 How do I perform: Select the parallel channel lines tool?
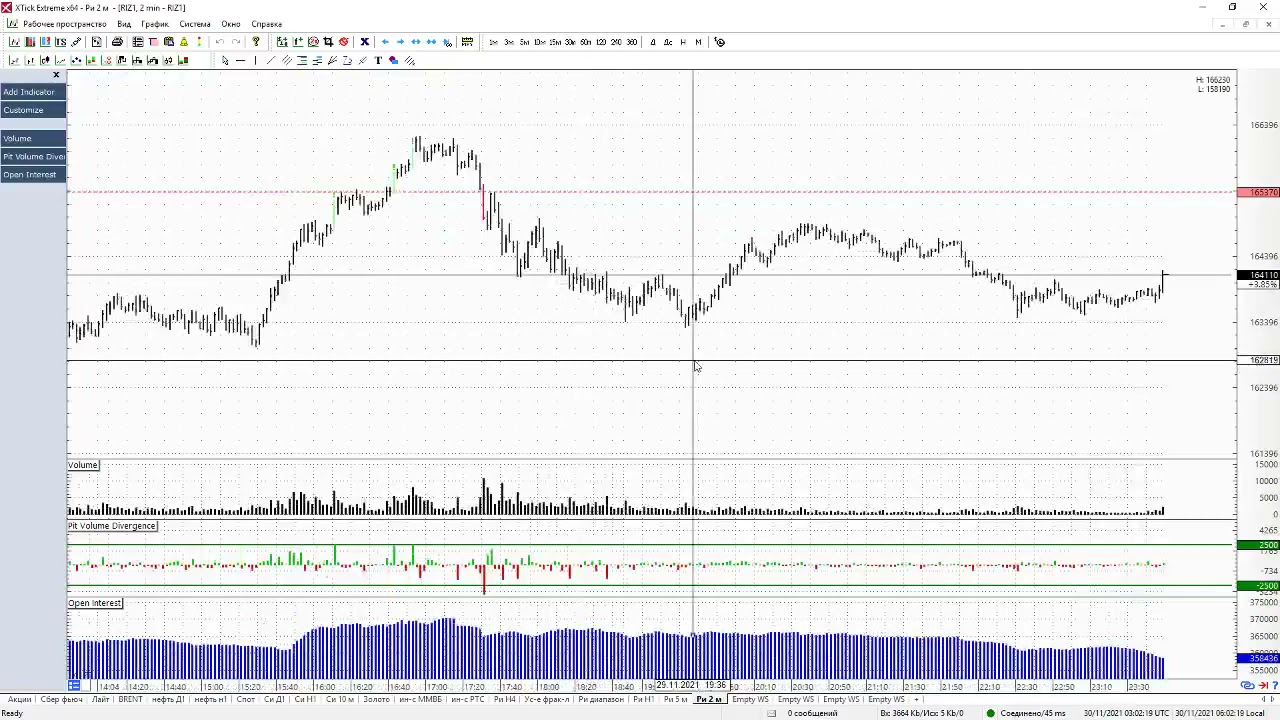pyautogui.click(x=287, y=61)
